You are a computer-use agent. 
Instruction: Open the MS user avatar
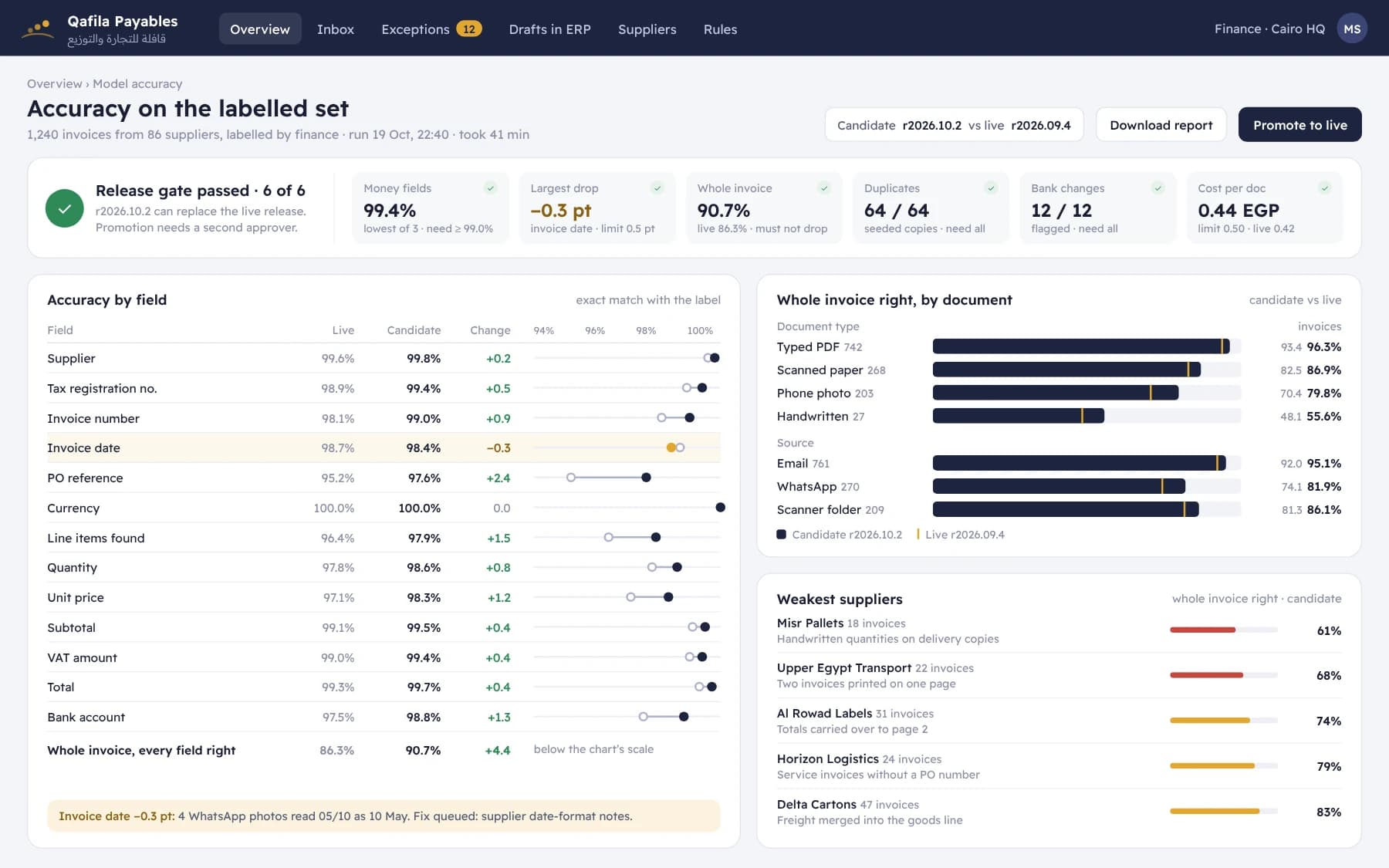tap(1352, 29)
